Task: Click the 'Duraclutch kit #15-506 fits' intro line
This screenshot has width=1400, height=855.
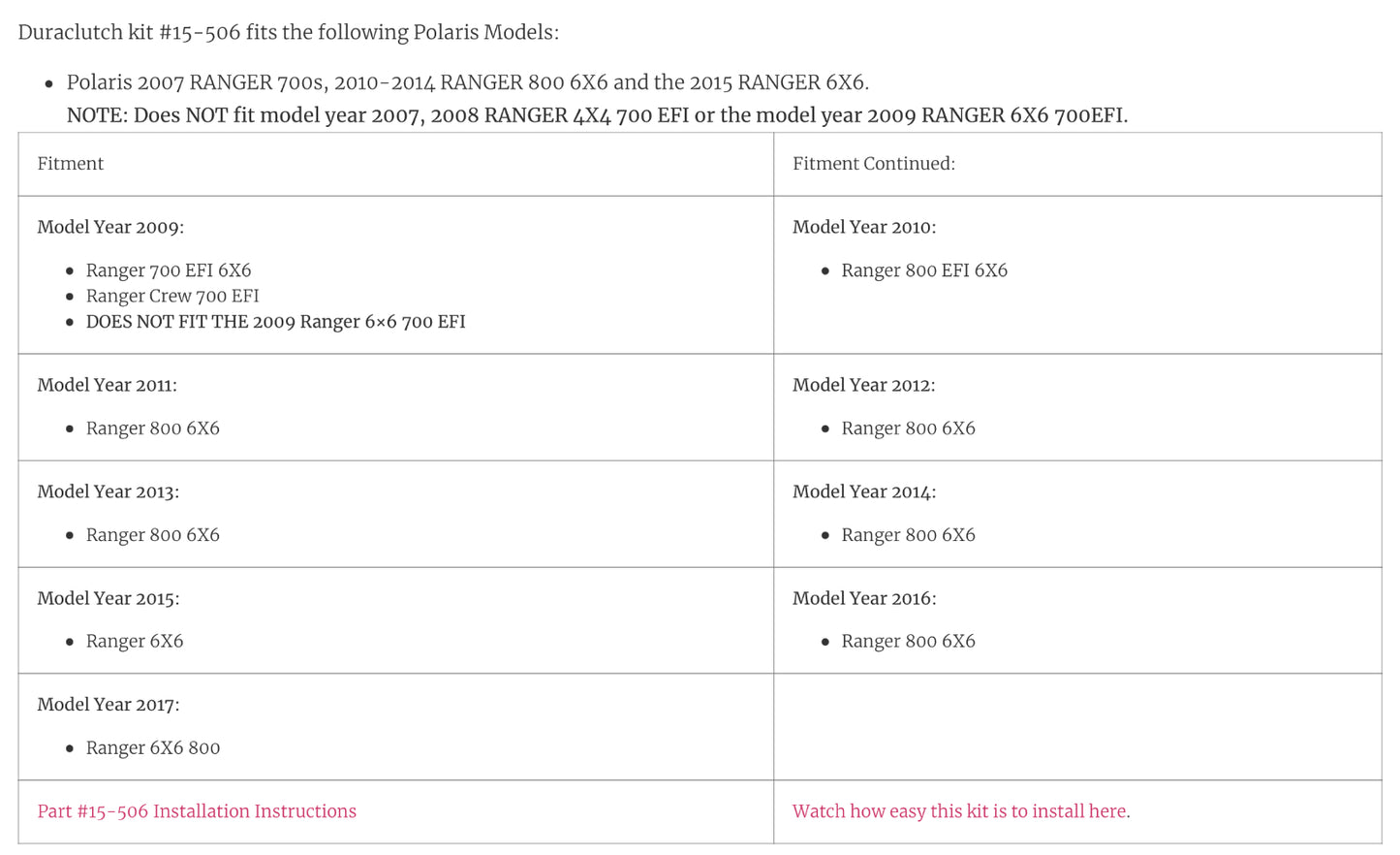Action: coord(289,32)
